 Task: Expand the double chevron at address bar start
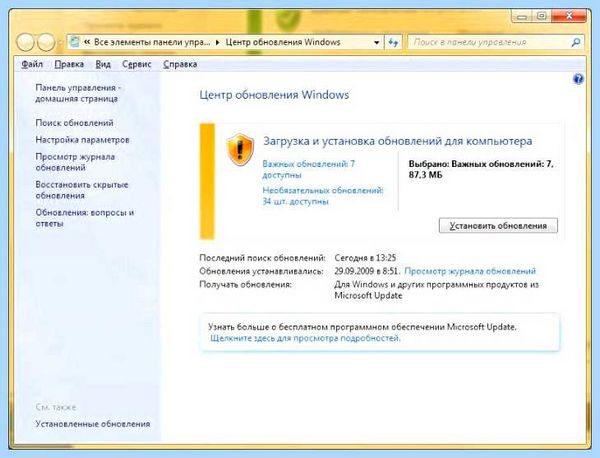[x=87, y=42]
